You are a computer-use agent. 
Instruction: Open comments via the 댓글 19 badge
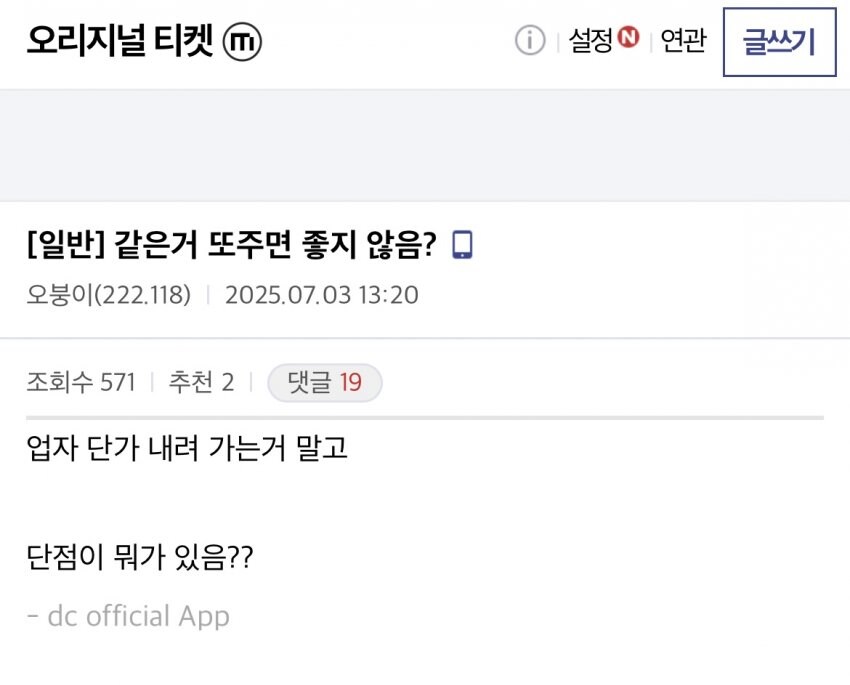[324, 383]
